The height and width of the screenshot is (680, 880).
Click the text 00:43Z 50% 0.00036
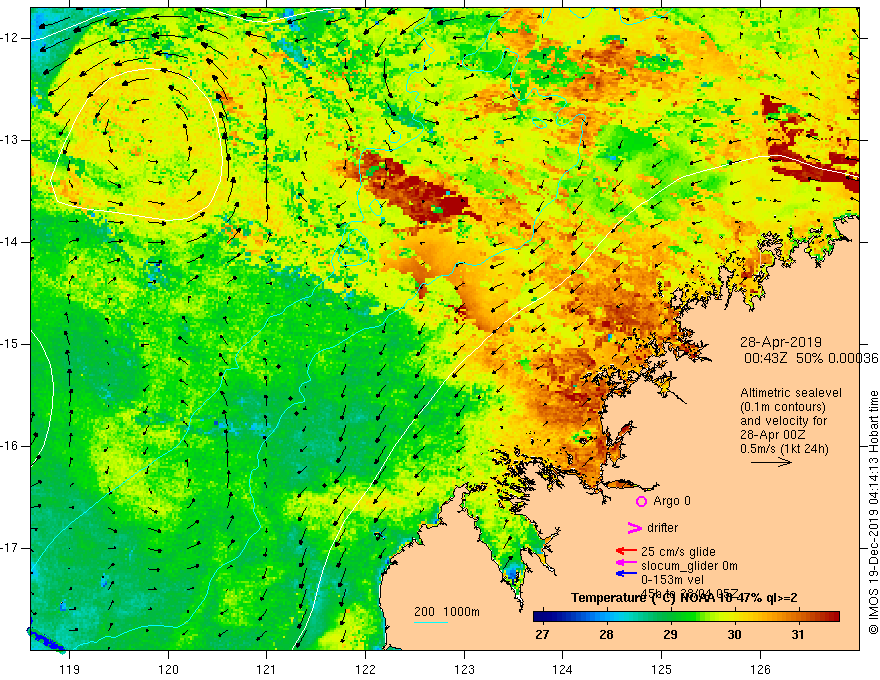(x=811, y=358)
